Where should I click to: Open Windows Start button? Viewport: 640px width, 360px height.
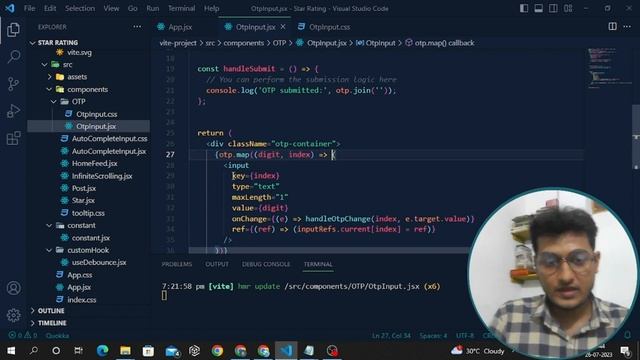[x=11, y=351]
